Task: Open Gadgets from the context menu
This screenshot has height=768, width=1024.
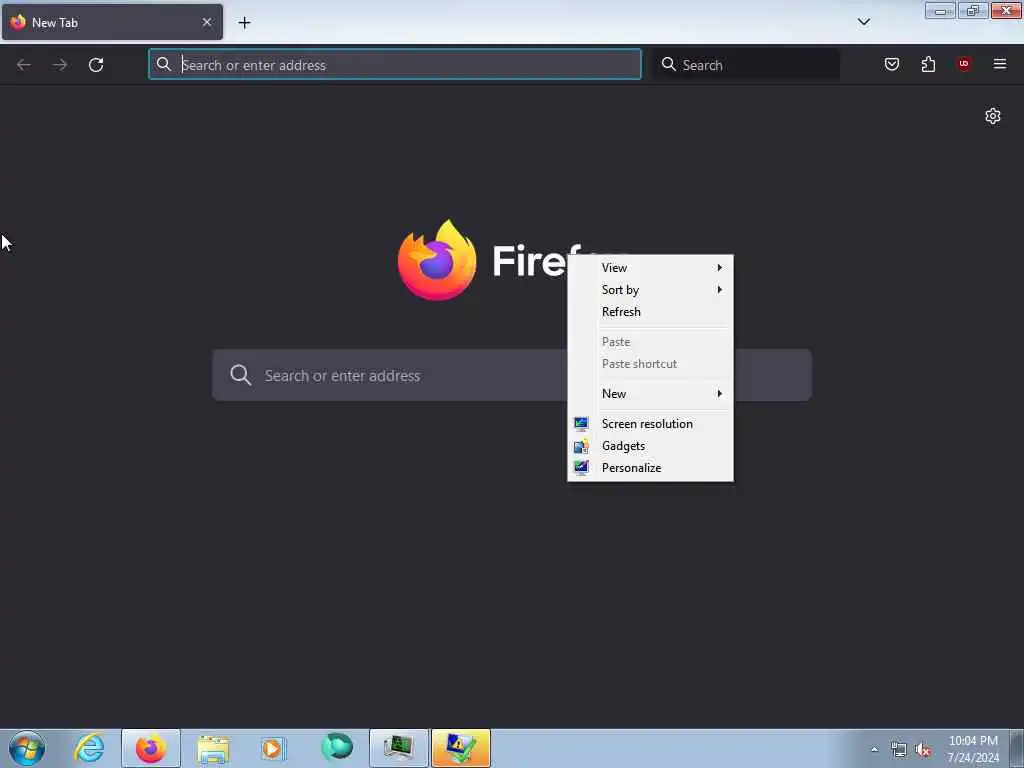Action: tap(650, 446)
